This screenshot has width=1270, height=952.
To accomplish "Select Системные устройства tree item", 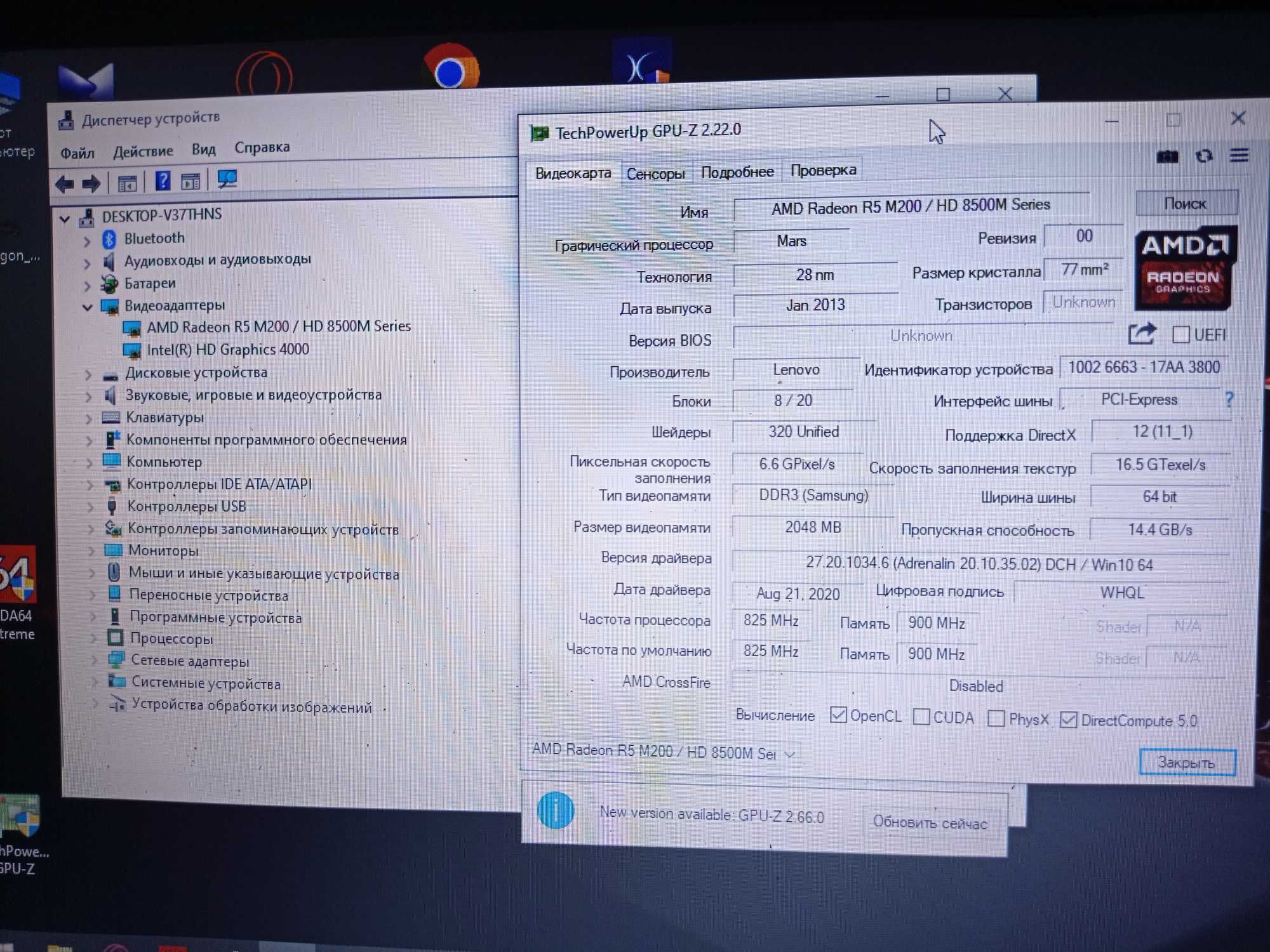I will click(206, 684).
